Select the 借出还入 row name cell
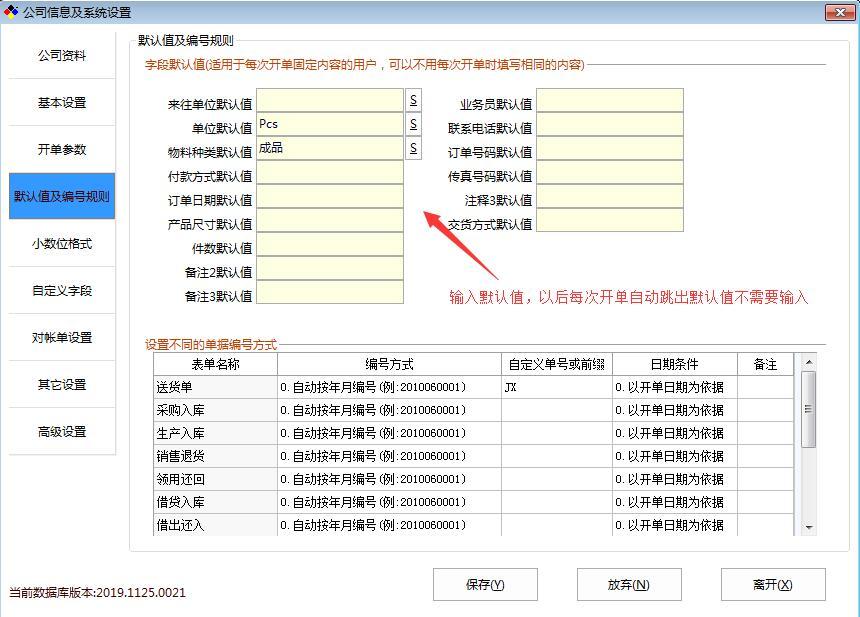Viewport: 860px width, 617px height. coord(216,525)
